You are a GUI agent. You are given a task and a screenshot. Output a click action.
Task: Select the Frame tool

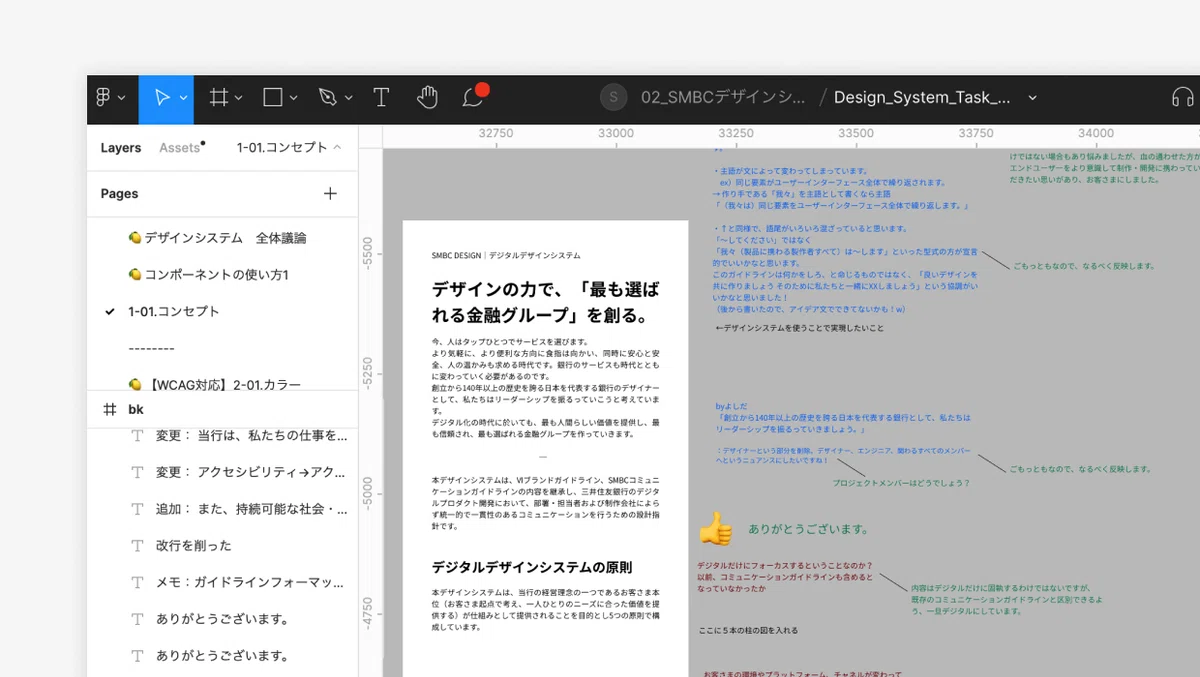tap(218, 97)
